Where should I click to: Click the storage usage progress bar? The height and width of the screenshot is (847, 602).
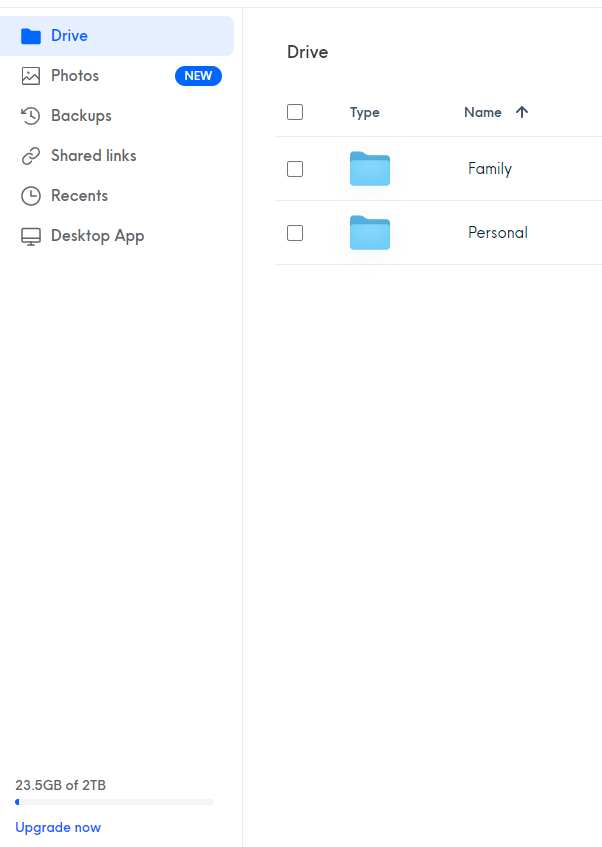coord(114,801)
